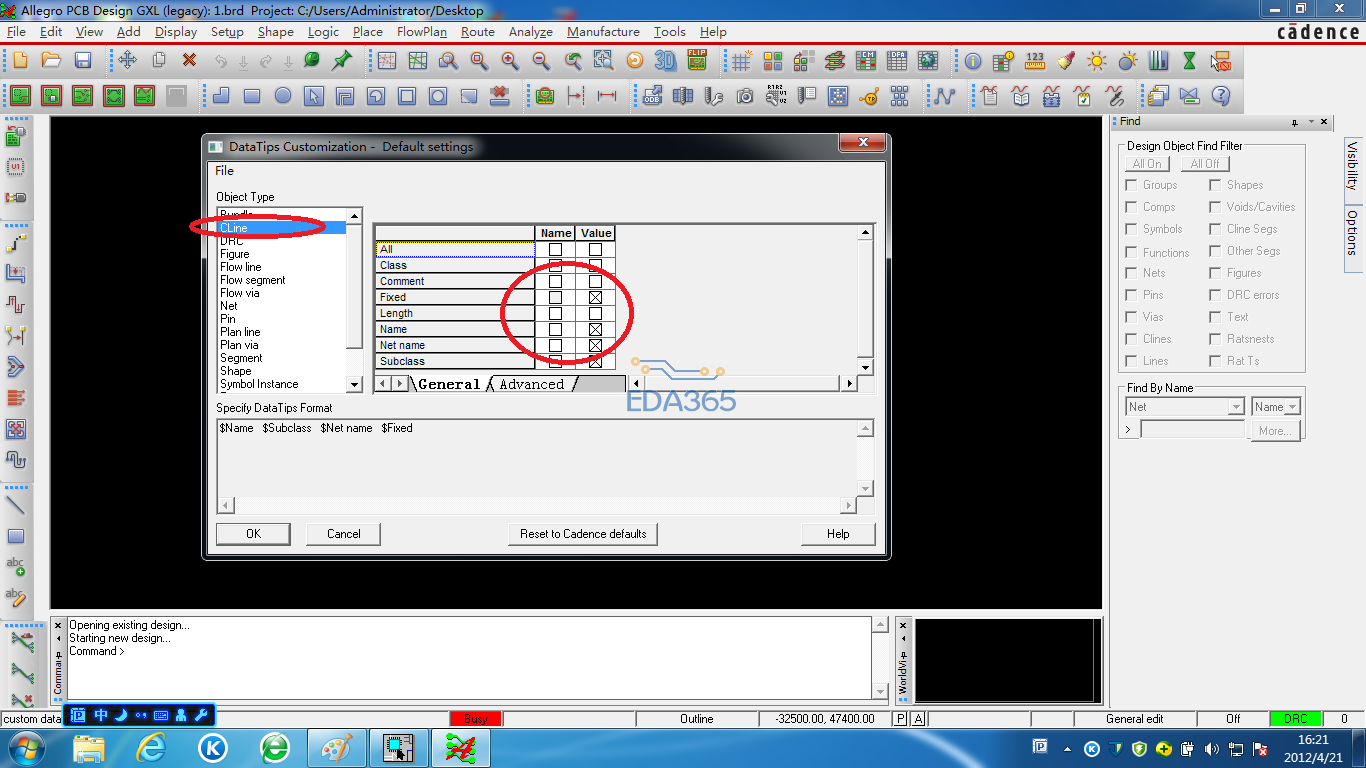The image size is (1366, 768).
Task: Click Object Type list scroll-down arrow
Action: 354,384
